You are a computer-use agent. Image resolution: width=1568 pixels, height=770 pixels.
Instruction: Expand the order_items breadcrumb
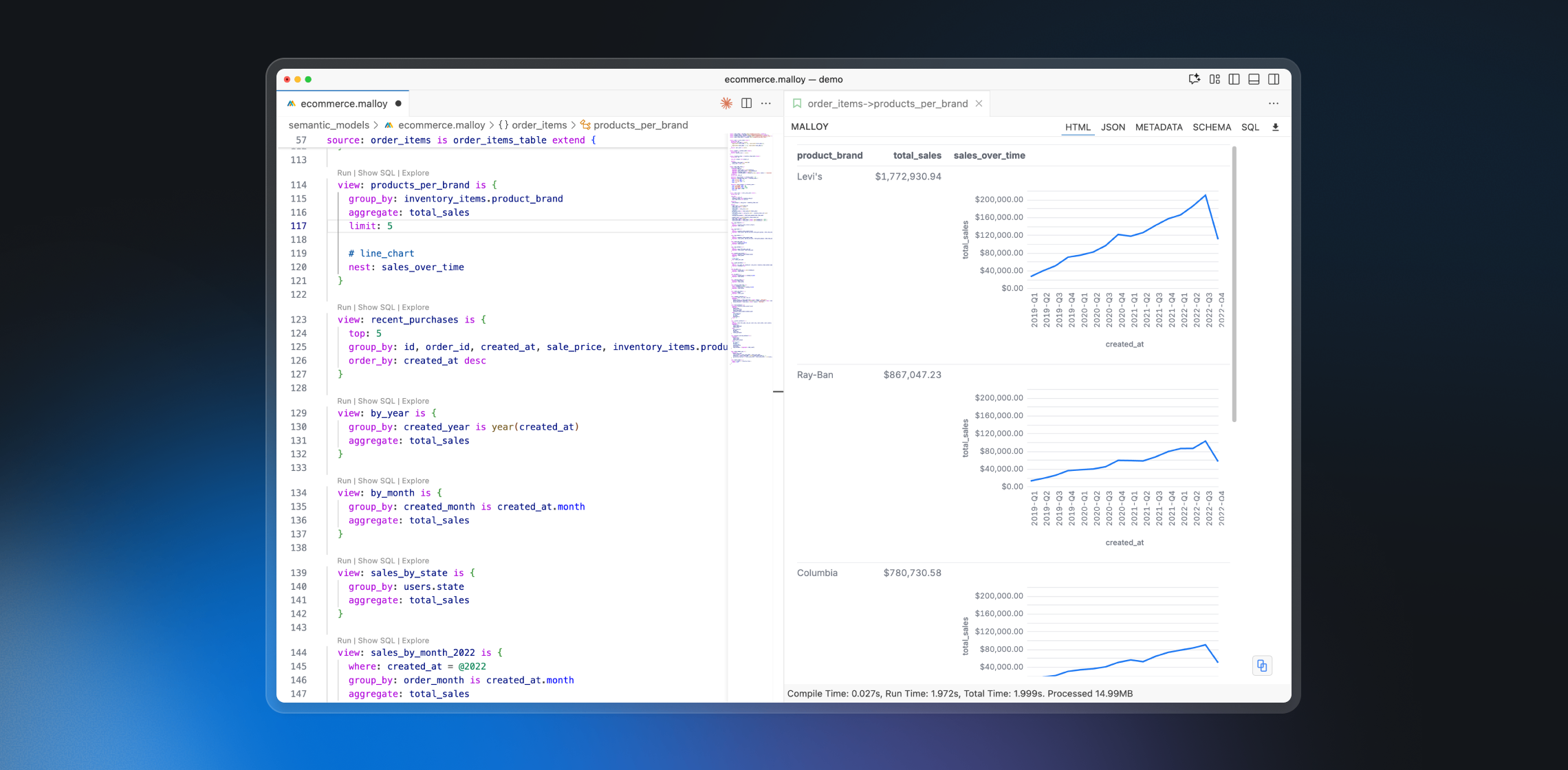click(538, 125)
